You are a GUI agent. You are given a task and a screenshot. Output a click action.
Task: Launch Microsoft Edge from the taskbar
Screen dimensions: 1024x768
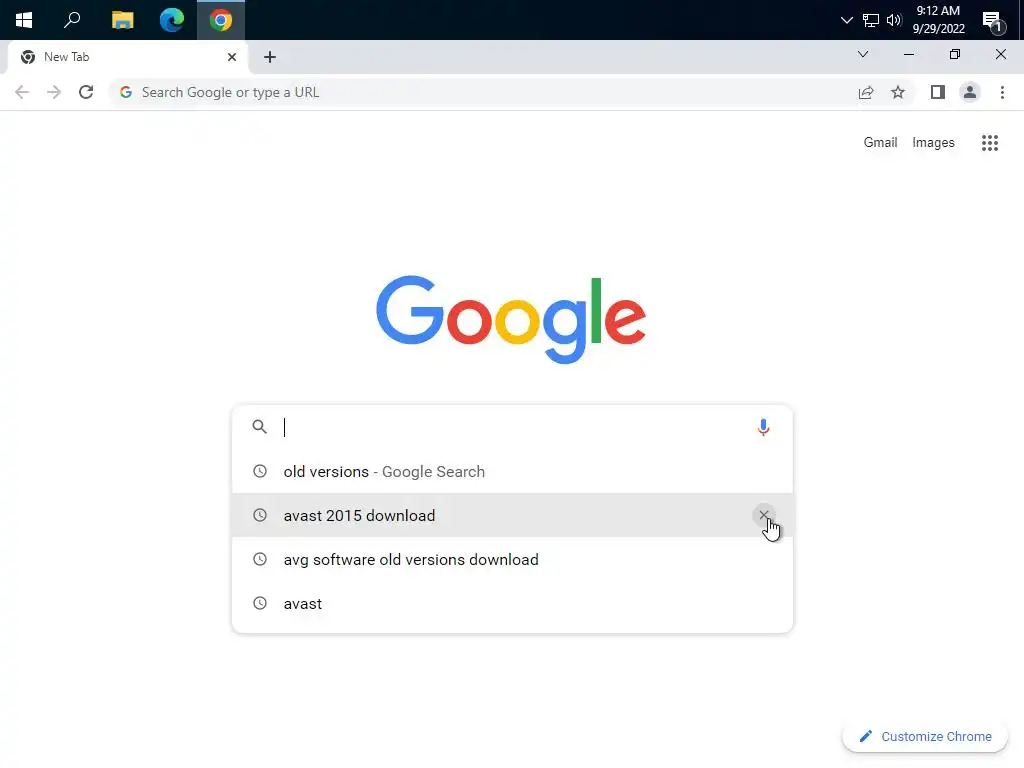point(172,20)
